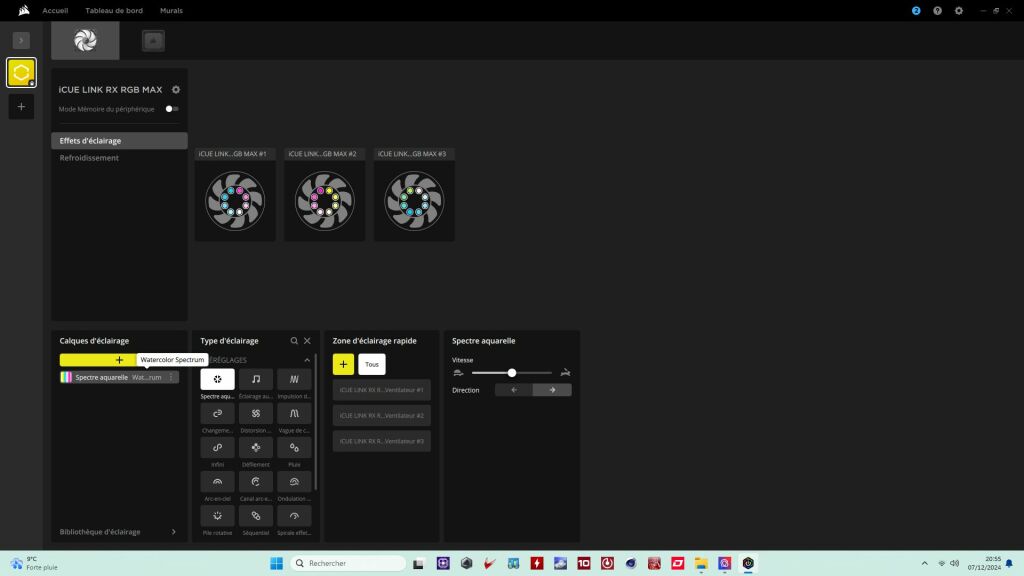Collapse the PRÉRÉGLAGES section chevron
1024x576 pixels.
(x=307, y=360)
